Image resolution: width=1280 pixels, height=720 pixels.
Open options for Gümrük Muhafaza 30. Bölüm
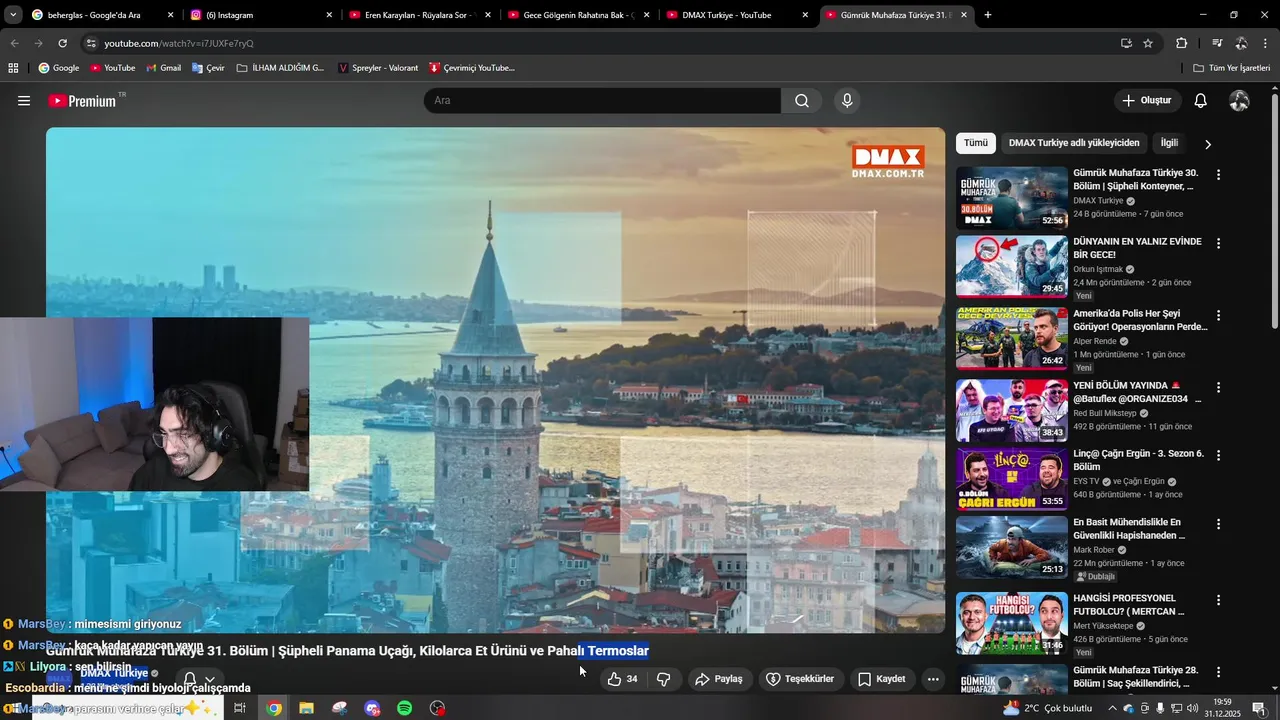[x=1218, y=175]
